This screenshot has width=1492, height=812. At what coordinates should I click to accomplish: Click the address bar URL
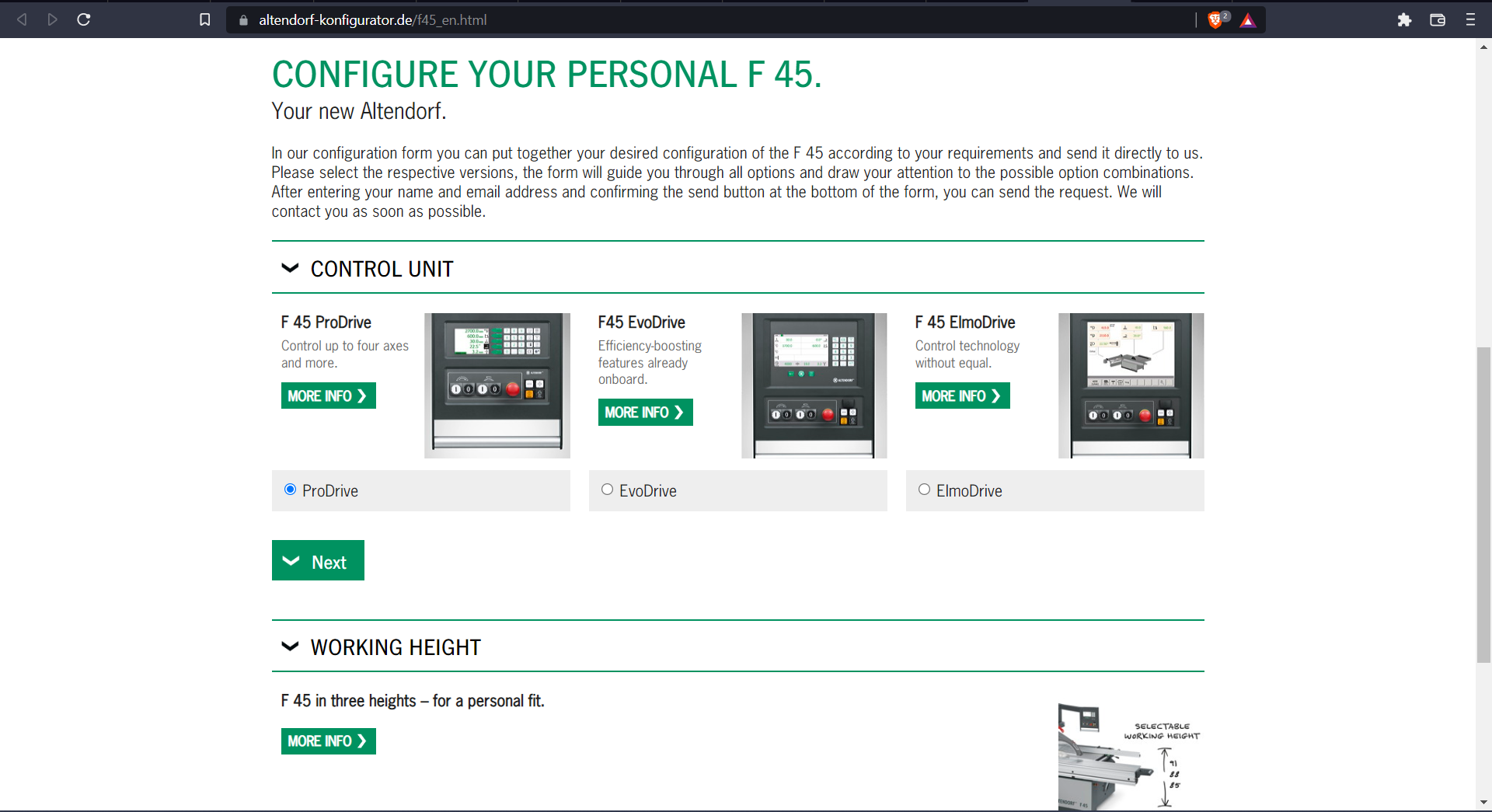click(x=373, y=19)
